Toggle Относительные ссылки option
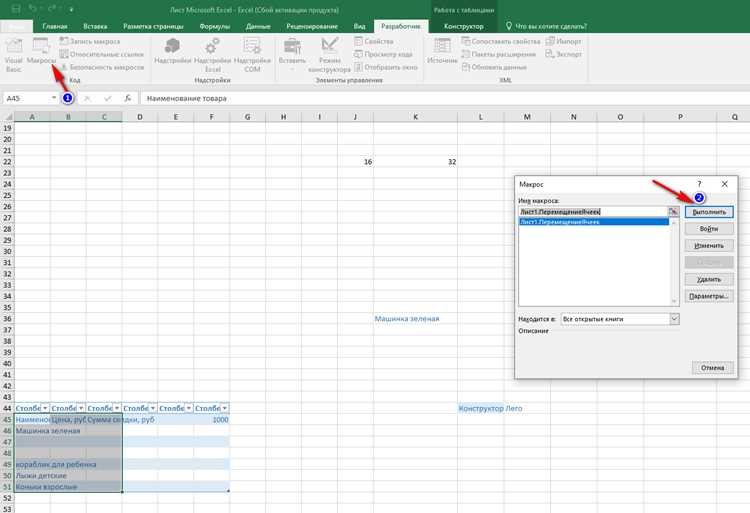The image size is (750, 513). click(x=101, y=55)
